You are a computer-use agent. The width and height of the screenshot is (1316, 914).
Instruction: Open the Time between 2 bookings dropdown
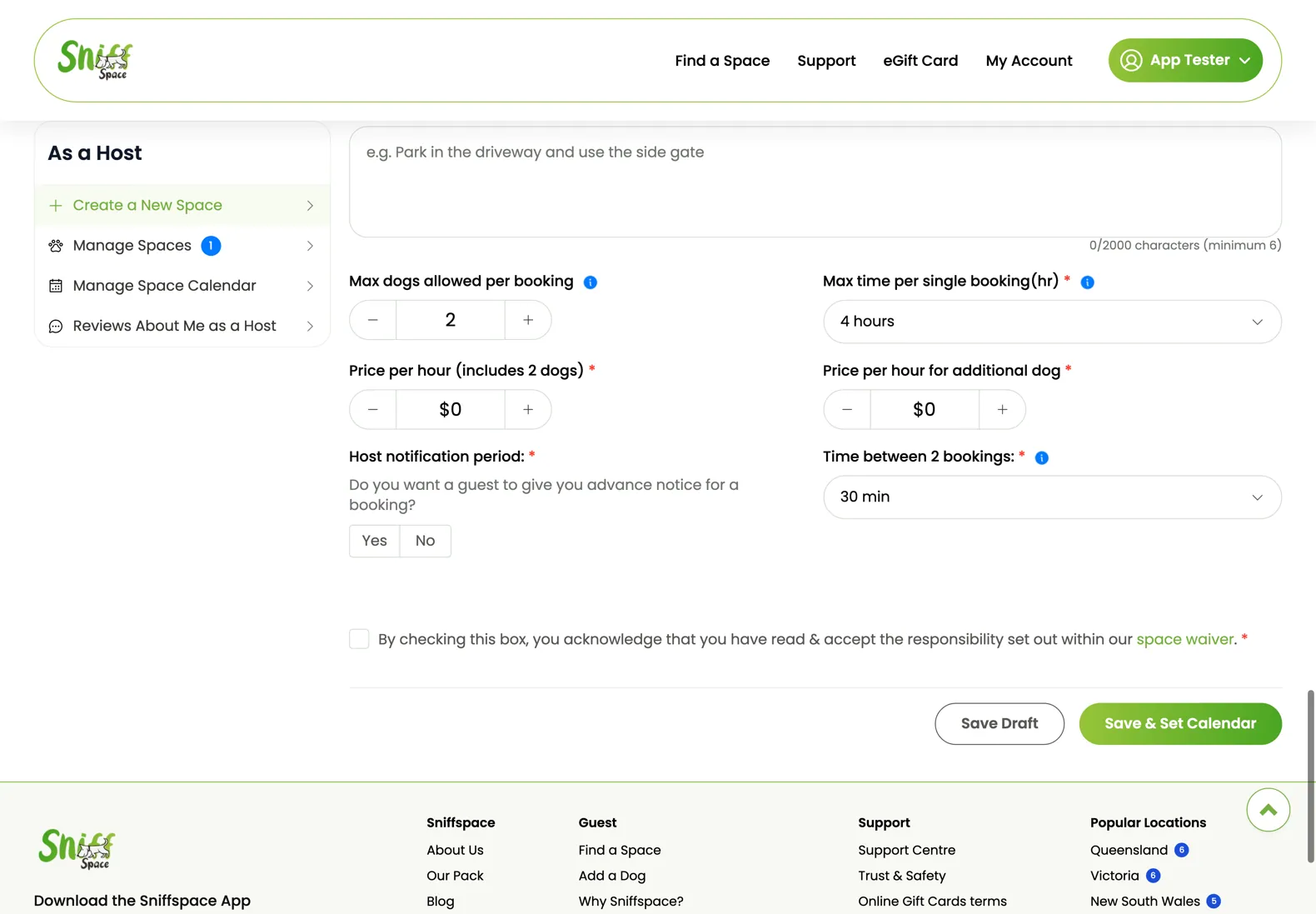point(1052,497)
